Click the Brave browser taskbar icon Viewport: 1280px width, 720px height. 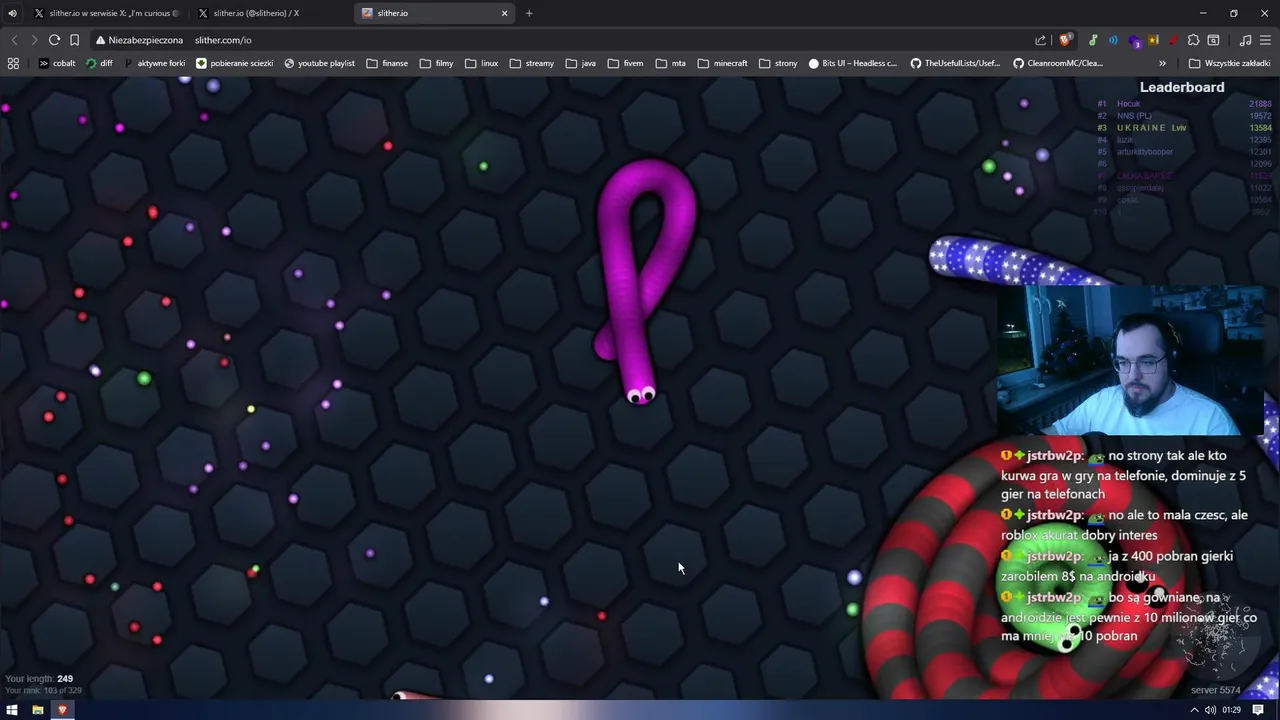(62, 710)
